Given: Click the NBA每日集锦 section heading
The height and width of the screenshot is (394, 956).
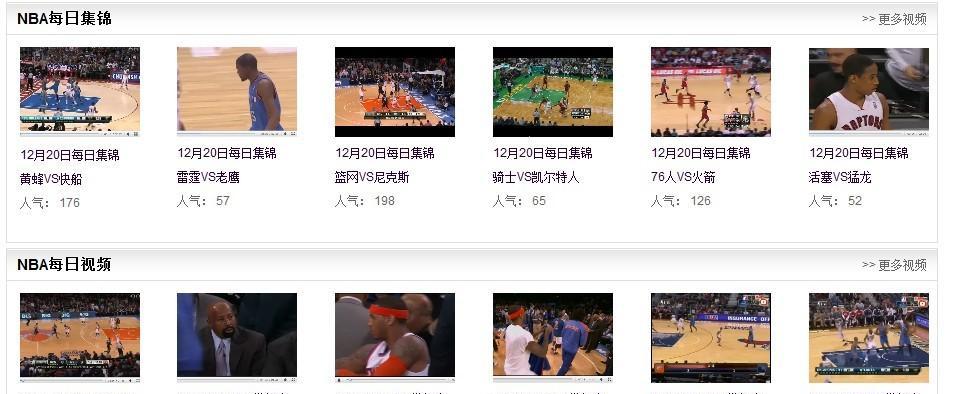Looking at the screenshot, I should click(x=64, y=19).
